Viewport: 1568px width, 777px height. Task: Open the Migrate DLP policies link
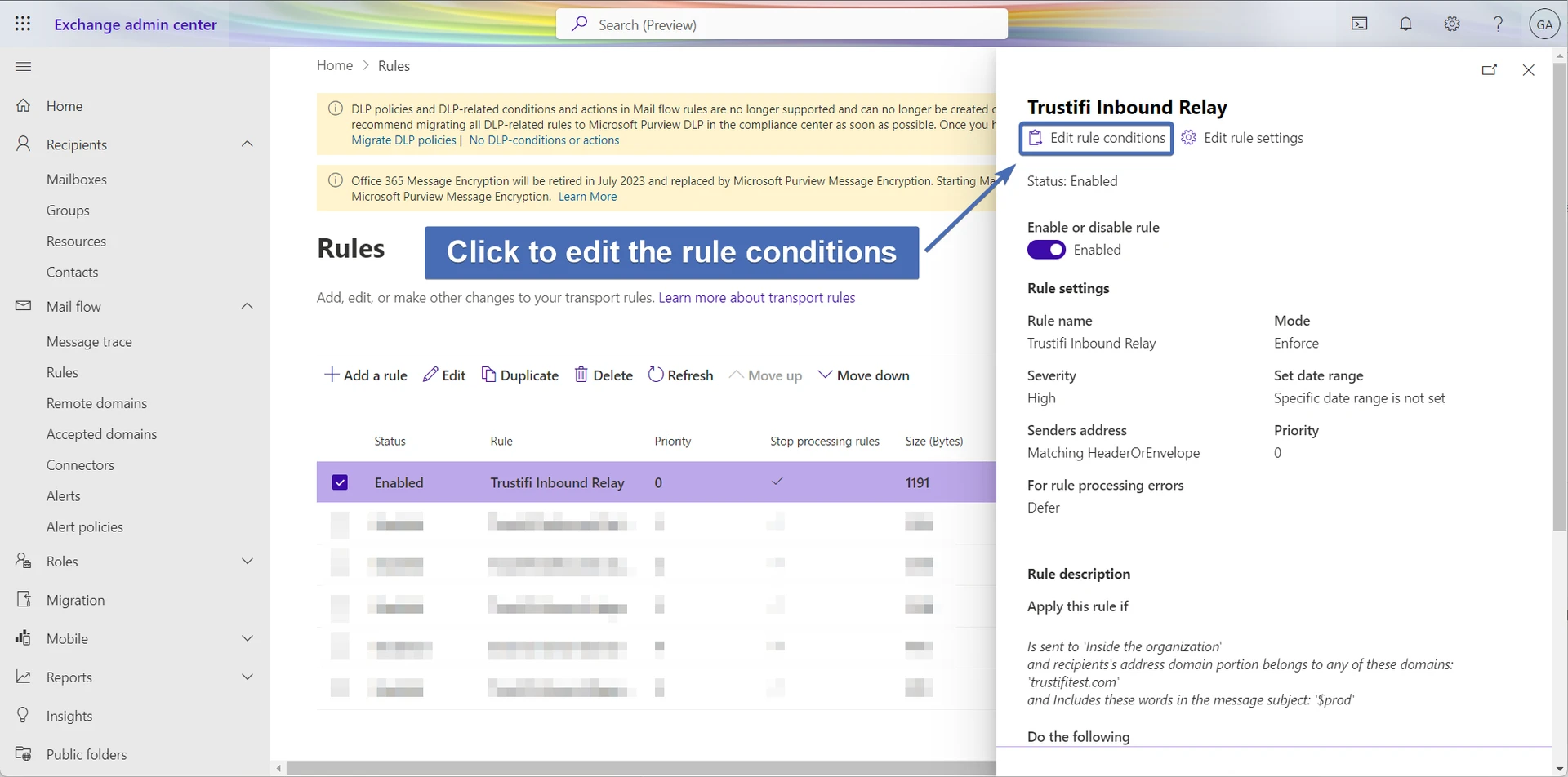click(403, 140)
